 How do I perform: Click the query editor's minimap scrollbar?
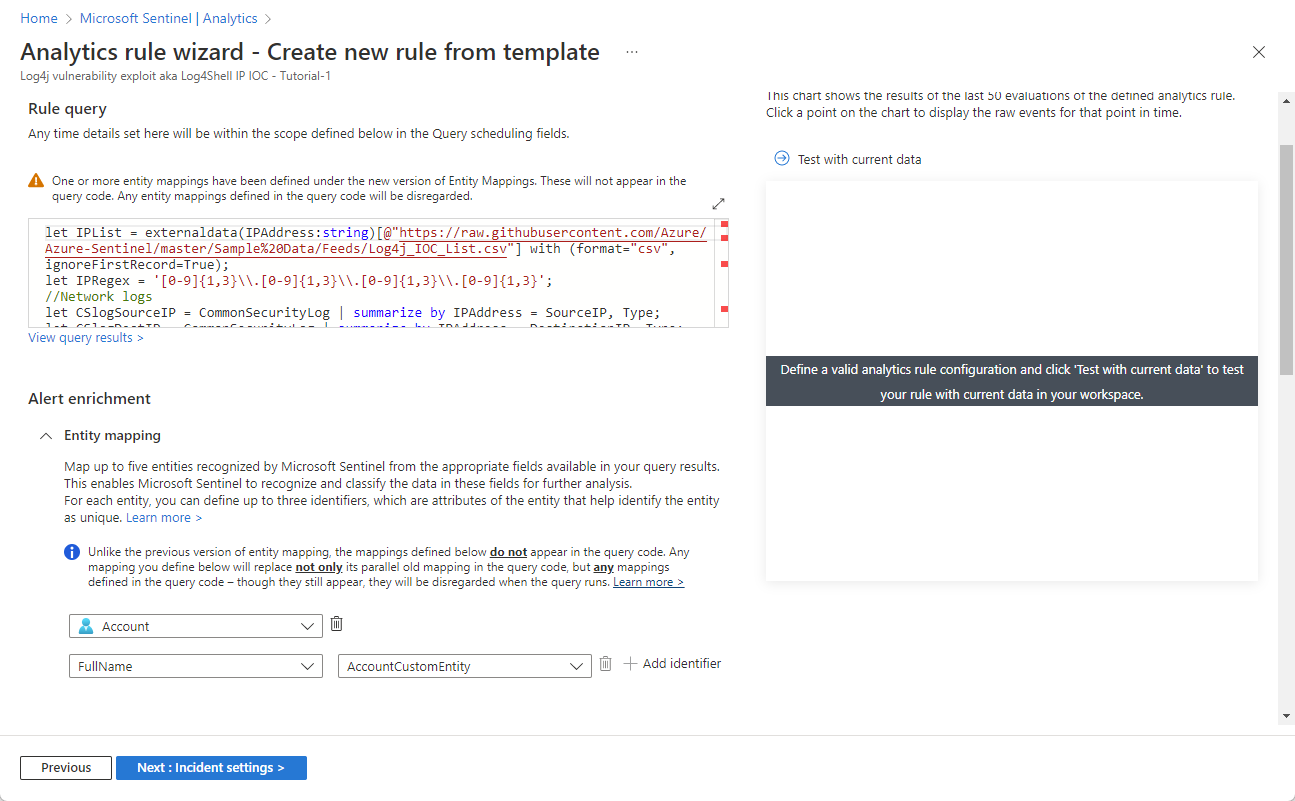point(723,273)
